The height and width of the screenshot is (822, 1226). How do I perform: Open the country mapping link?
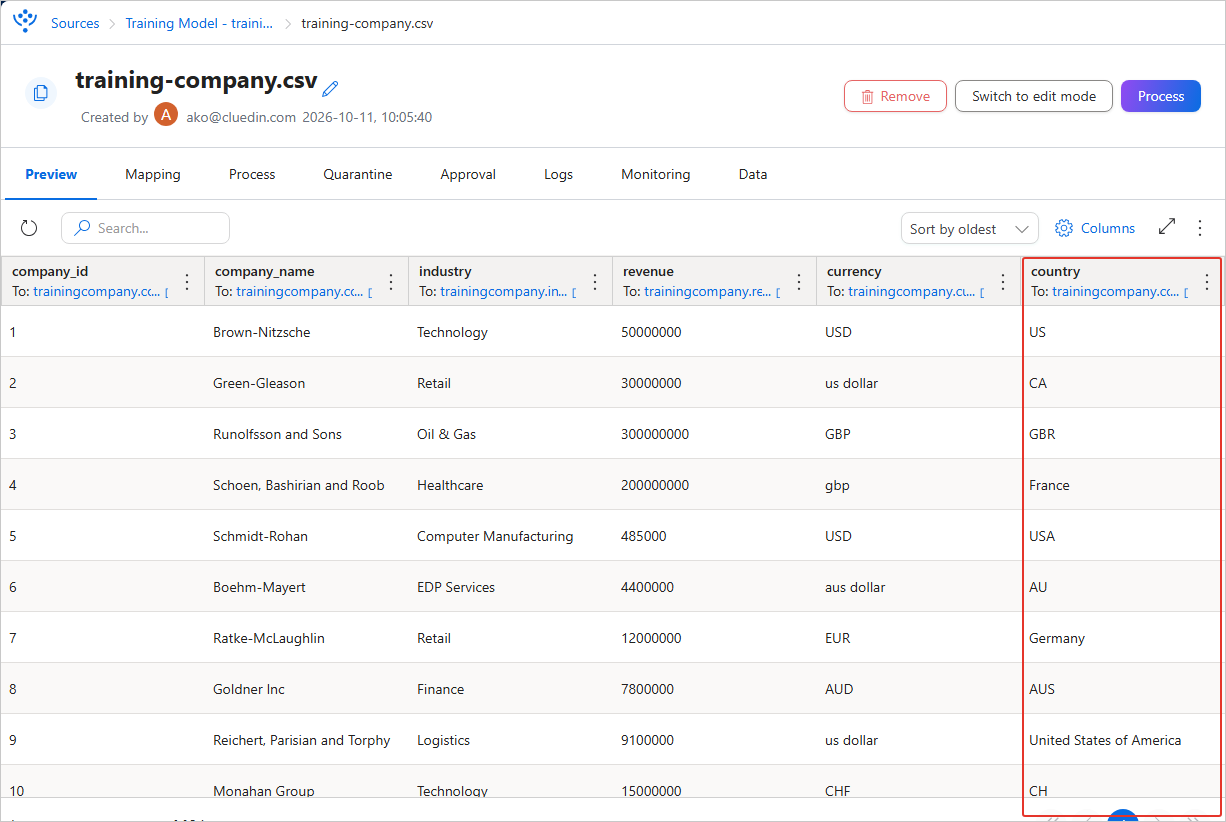tap(1116, 292)
